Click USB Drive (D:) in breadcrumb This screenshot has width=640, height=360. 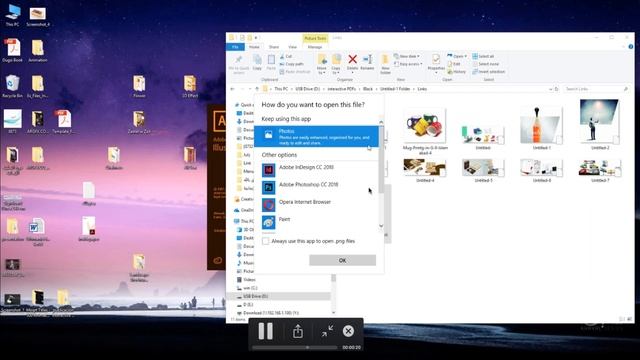[x=307, y=89]
